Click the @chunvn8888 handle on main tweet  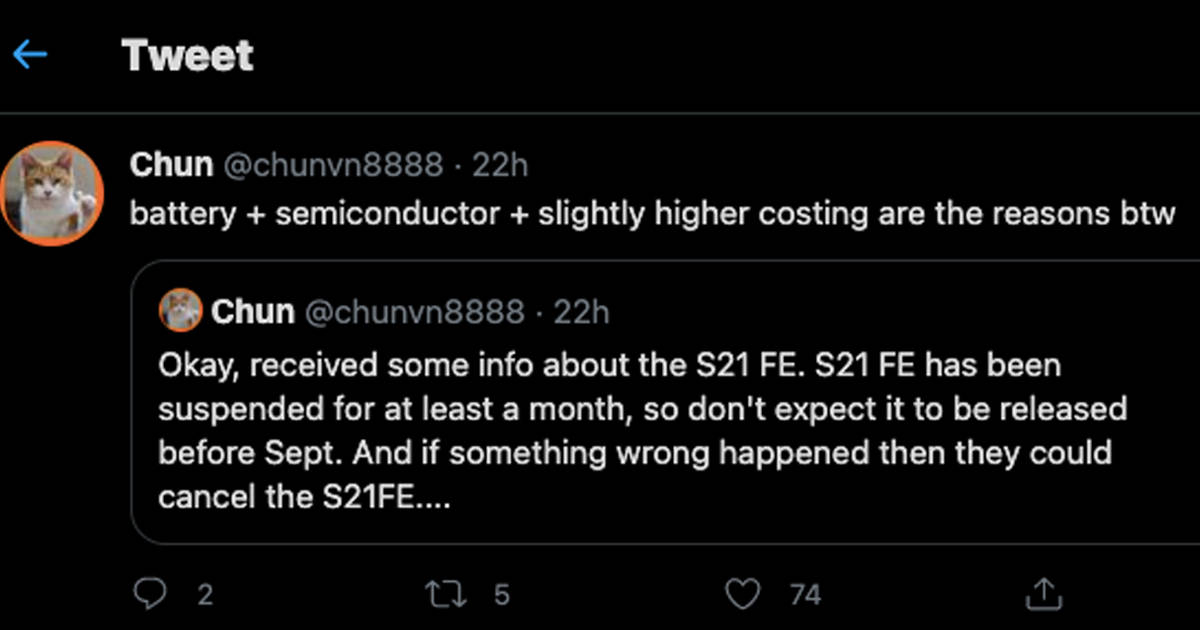pos(332,165)
